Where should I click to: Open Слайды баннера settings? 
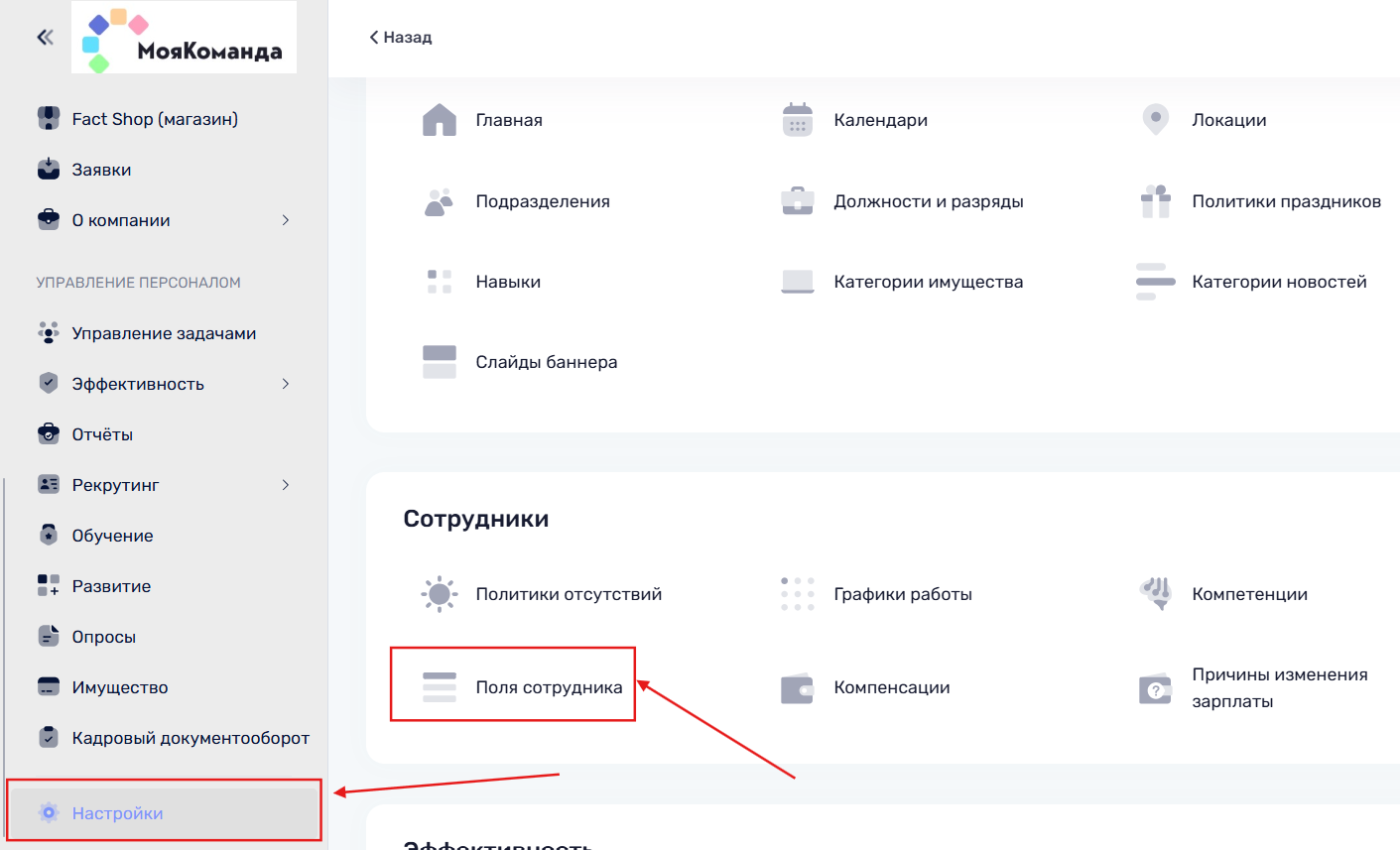546,362
